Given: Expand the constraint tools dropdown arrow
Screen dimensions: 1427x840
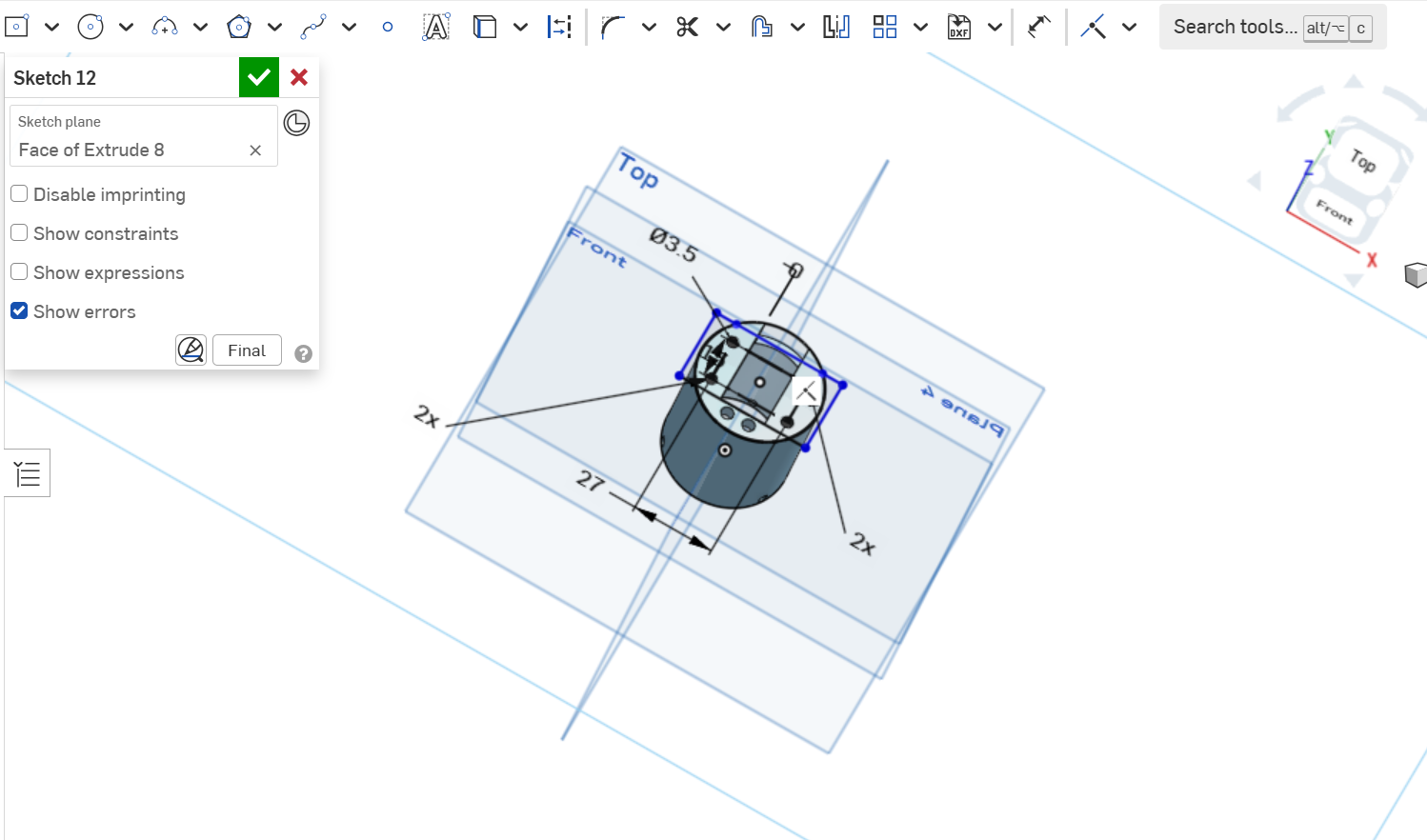Looking at the screenshot, I should tap(1129, 27).
